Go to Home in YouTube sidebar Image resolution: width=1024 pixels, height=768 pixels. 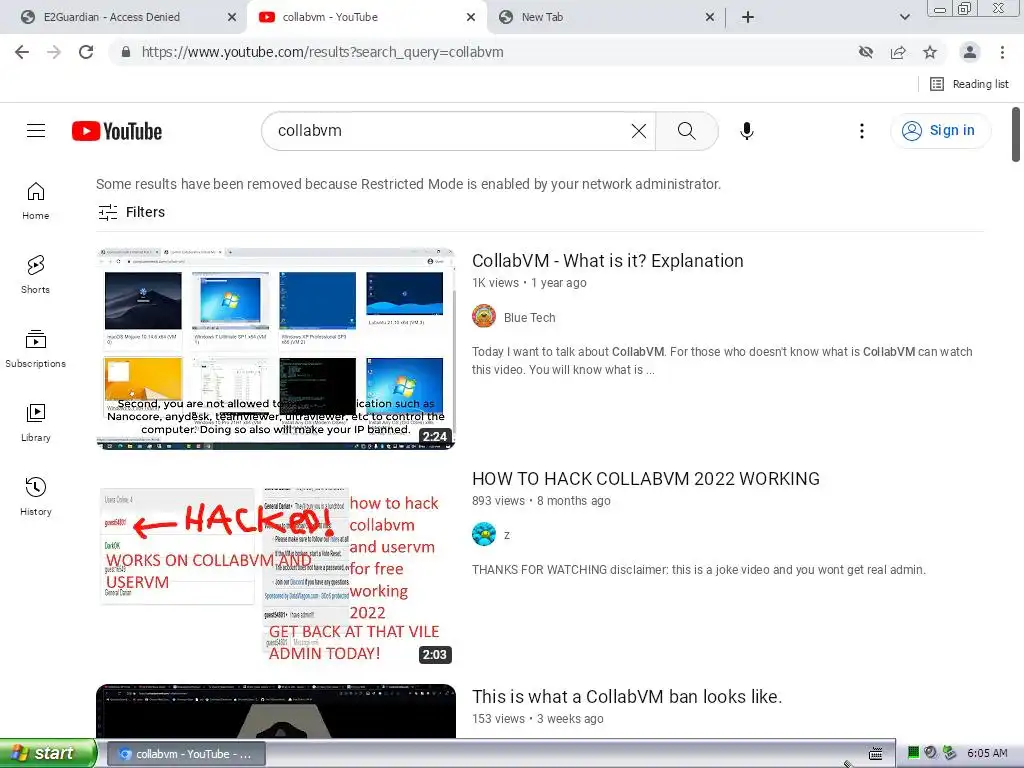pyautogui.click(x=36, y=200)
